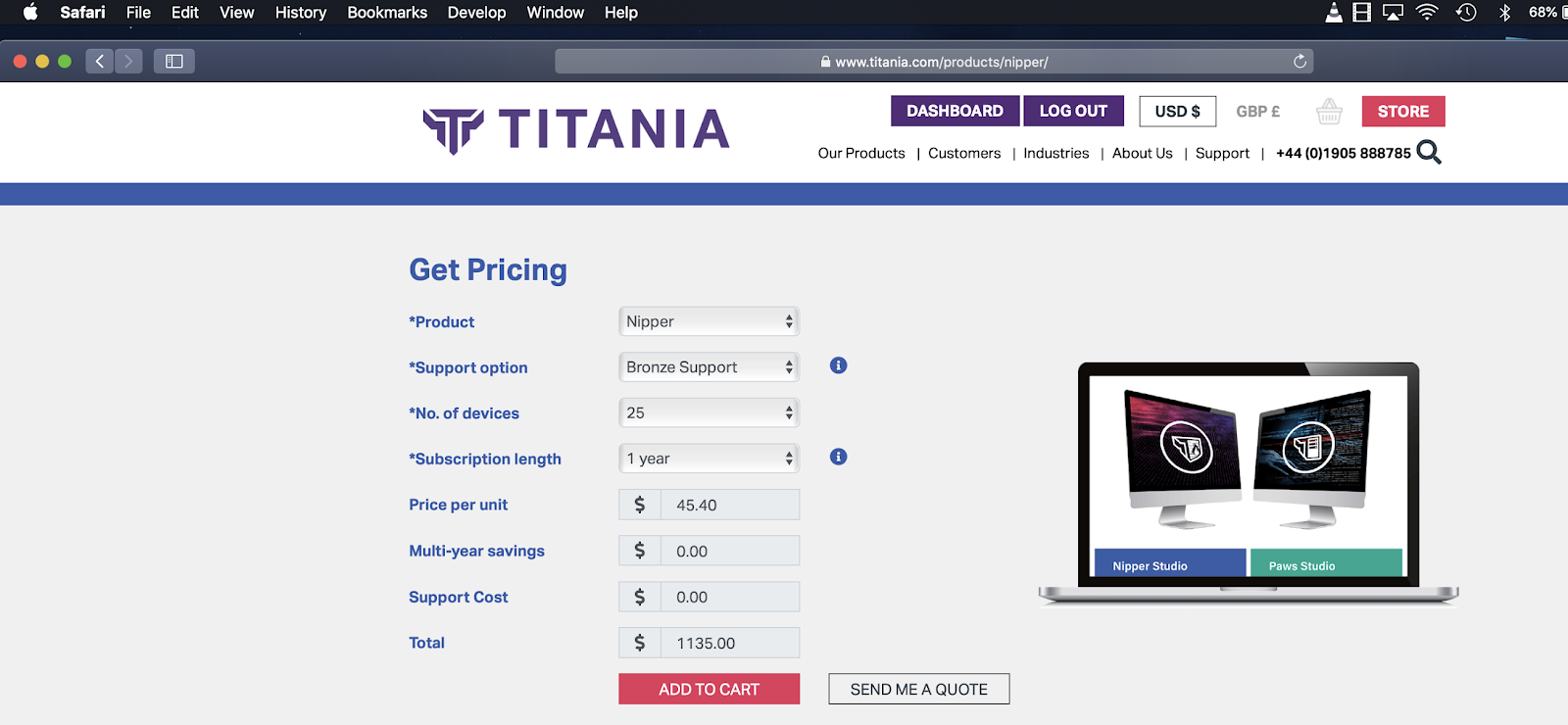
Task: Open Industries navigation link
Action: coord(1055,153)
